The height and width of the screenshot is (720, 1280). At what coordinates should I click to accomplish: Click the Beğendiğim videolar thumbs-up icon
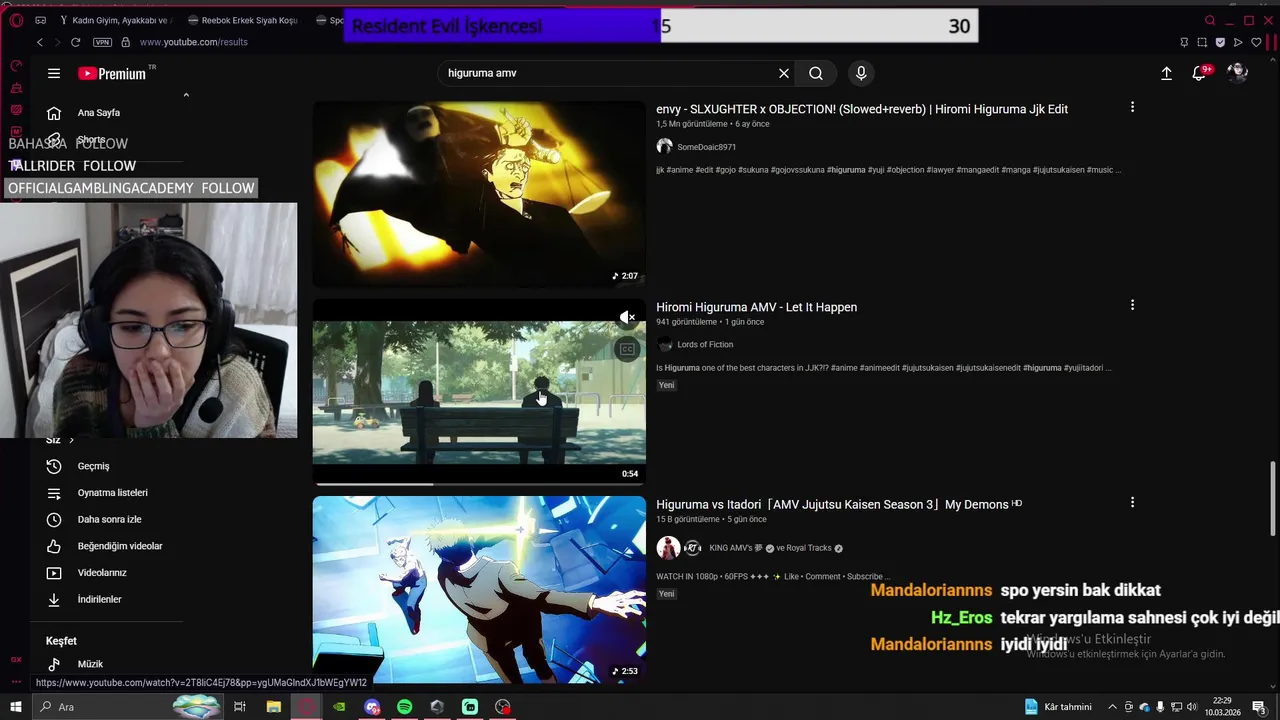coord(54,546)
